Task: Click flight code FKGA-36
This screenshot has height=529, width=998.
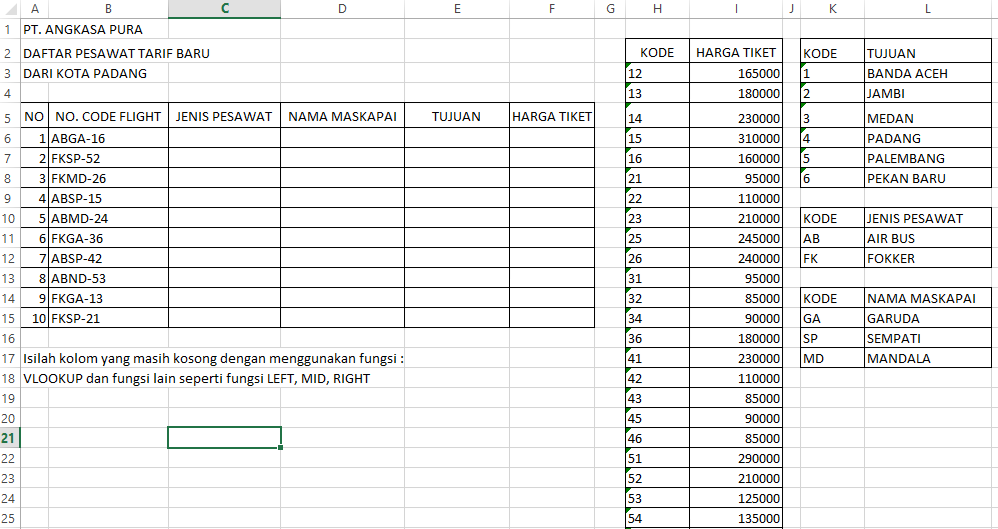Action: [108, 238]
